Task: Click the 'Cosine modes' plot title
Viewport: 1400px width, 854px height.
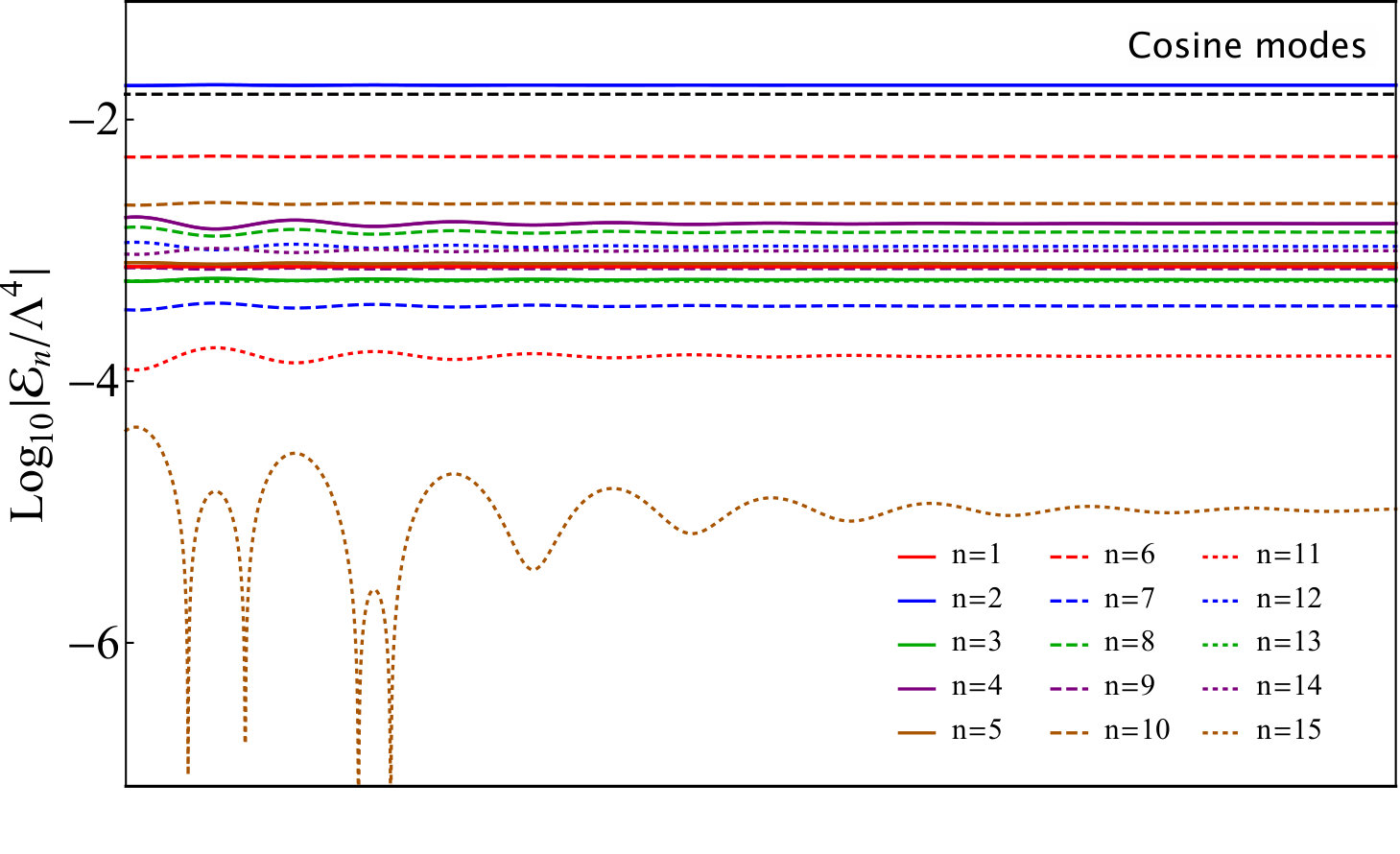Action: [1246, 46]
